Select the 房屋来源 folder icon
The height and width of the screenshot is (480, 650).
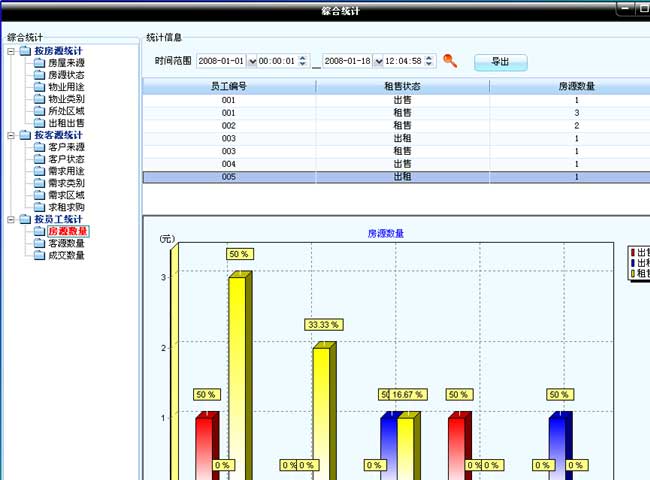click(39, 63)
